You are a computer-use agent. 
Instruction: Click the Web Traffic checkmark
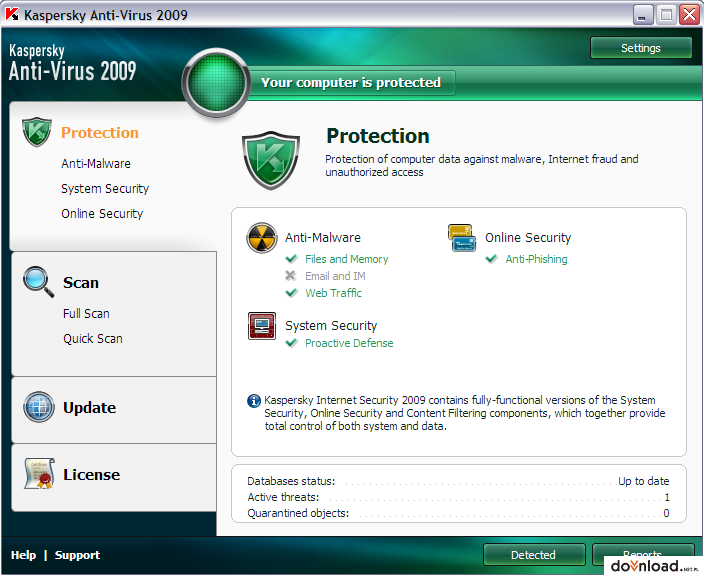(291, 293)
